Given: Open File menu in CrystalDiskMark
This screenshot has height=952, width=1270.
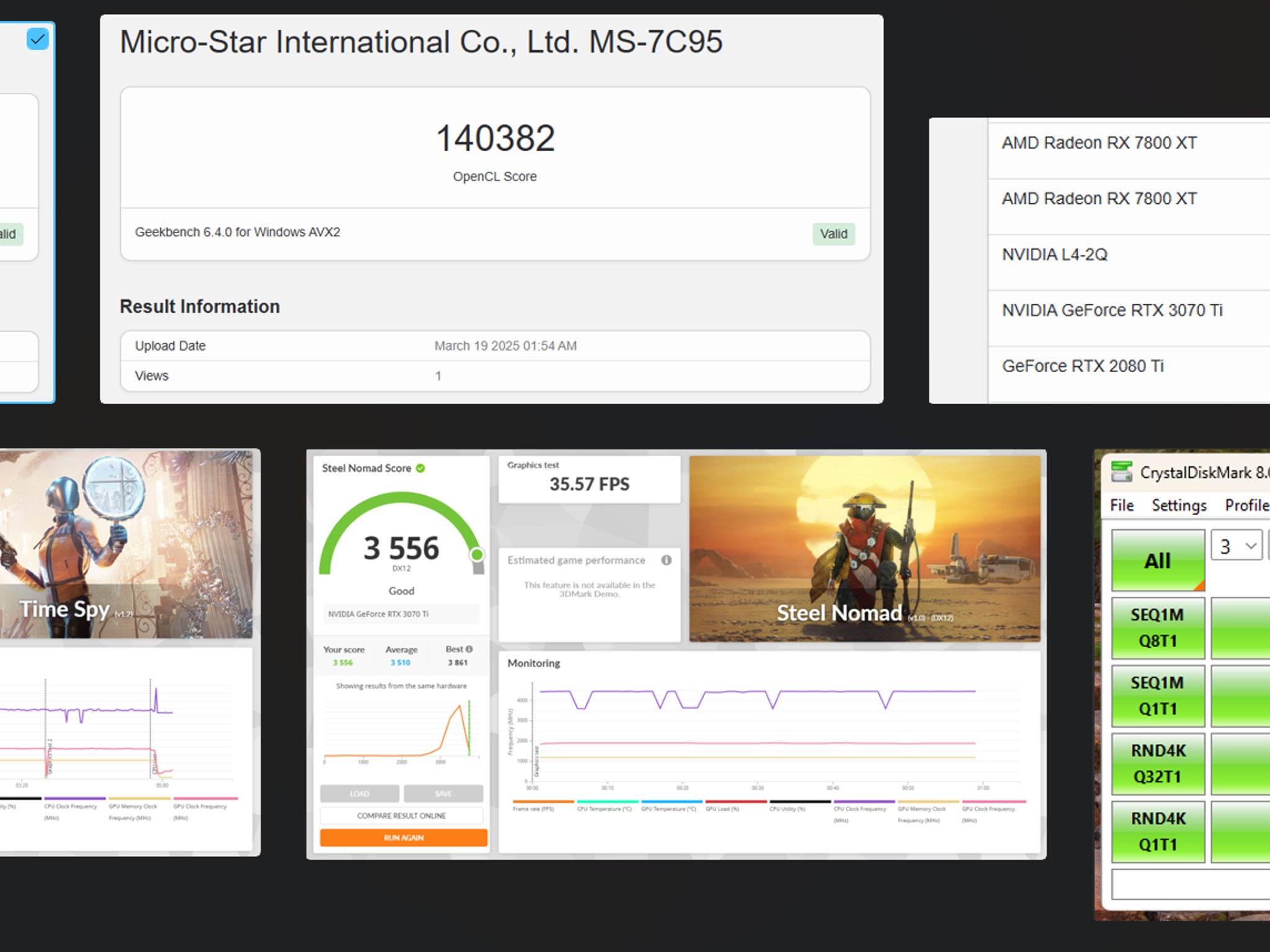Looking at the screenshot, I should [1121, 505].
